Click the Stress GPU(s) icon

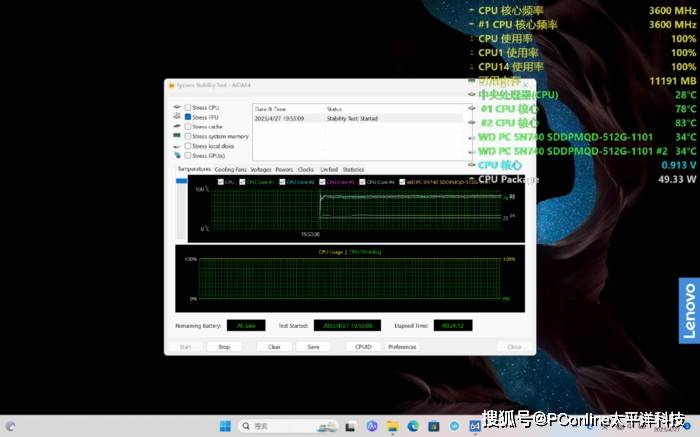pyautogui.click(x=176, y=156)
